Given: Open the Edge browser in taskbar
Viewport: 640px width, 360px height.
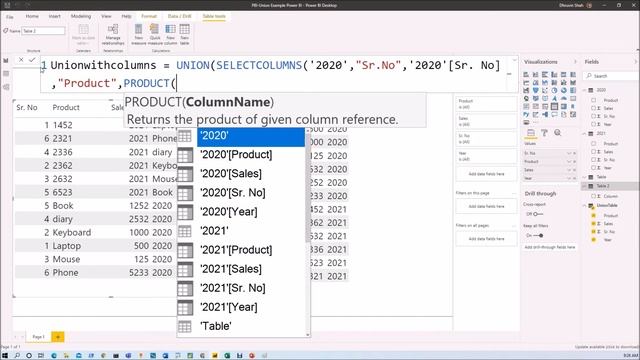Looking at the screenshot, I should point(54,356).
